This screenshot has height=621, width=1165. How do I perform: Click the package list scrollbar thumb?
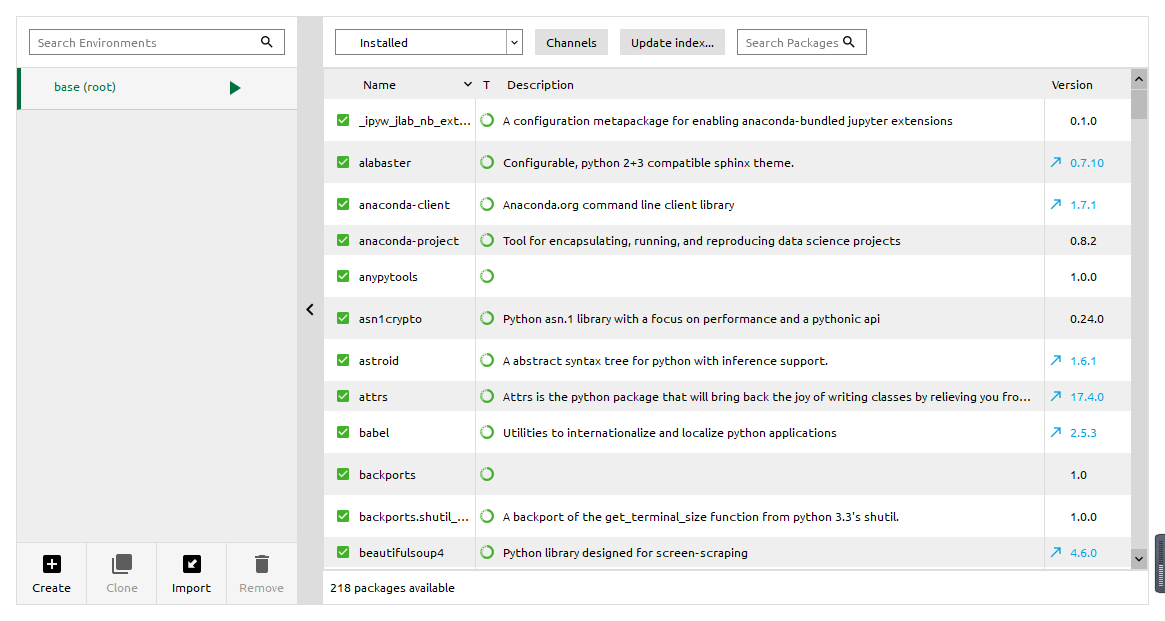[1138, 103]
